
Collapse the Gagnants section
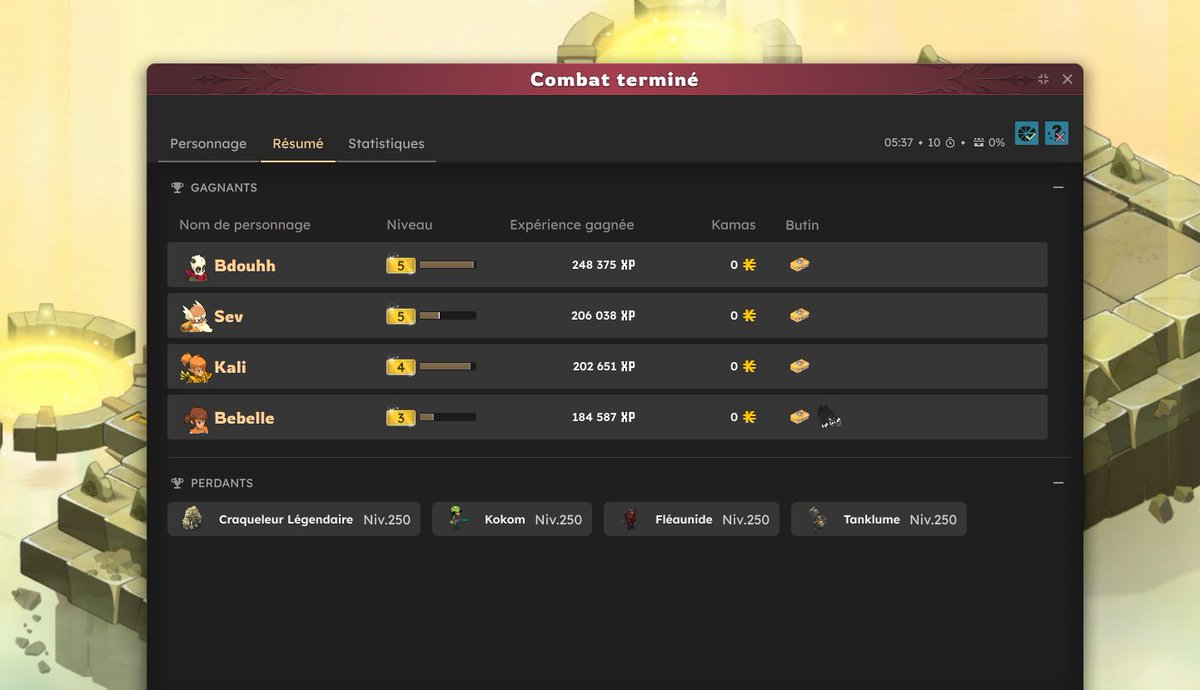click(x=1058, y=187)
